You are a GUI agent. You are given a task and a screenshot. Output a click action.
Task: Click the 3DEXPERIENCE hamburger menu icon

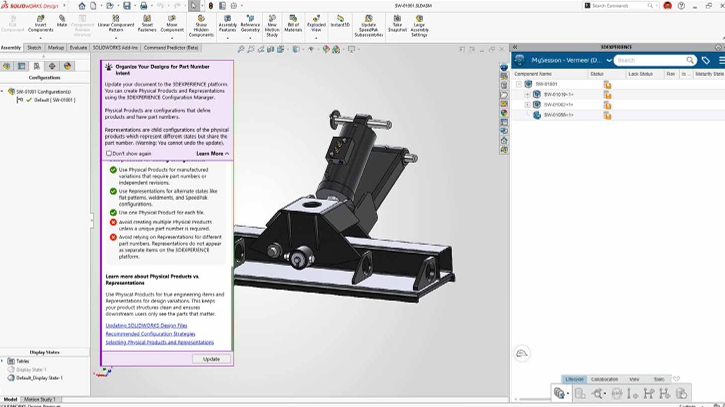(721, 60)
